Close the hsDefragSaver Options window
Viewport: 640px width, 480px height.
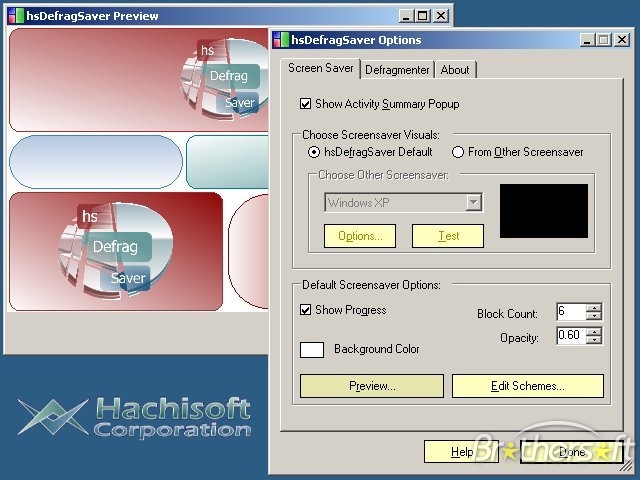pyautogui.click(x=622, y=40)
